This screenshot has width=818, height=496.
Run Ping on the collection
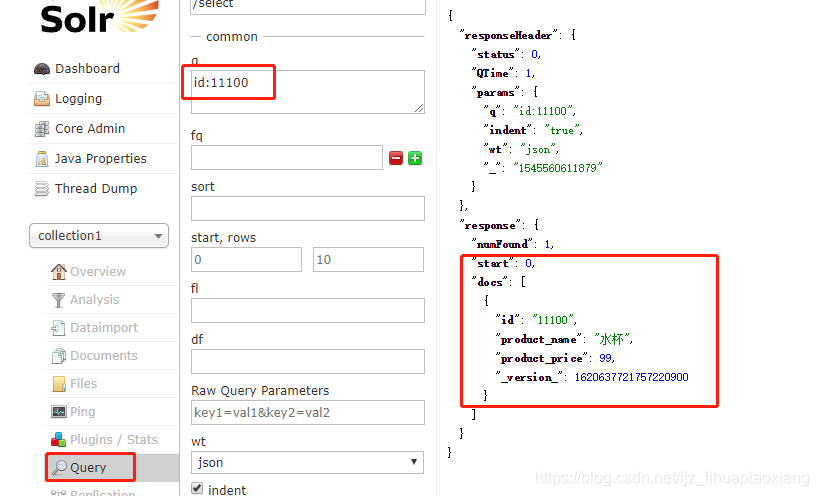click(x=83, y=412)
